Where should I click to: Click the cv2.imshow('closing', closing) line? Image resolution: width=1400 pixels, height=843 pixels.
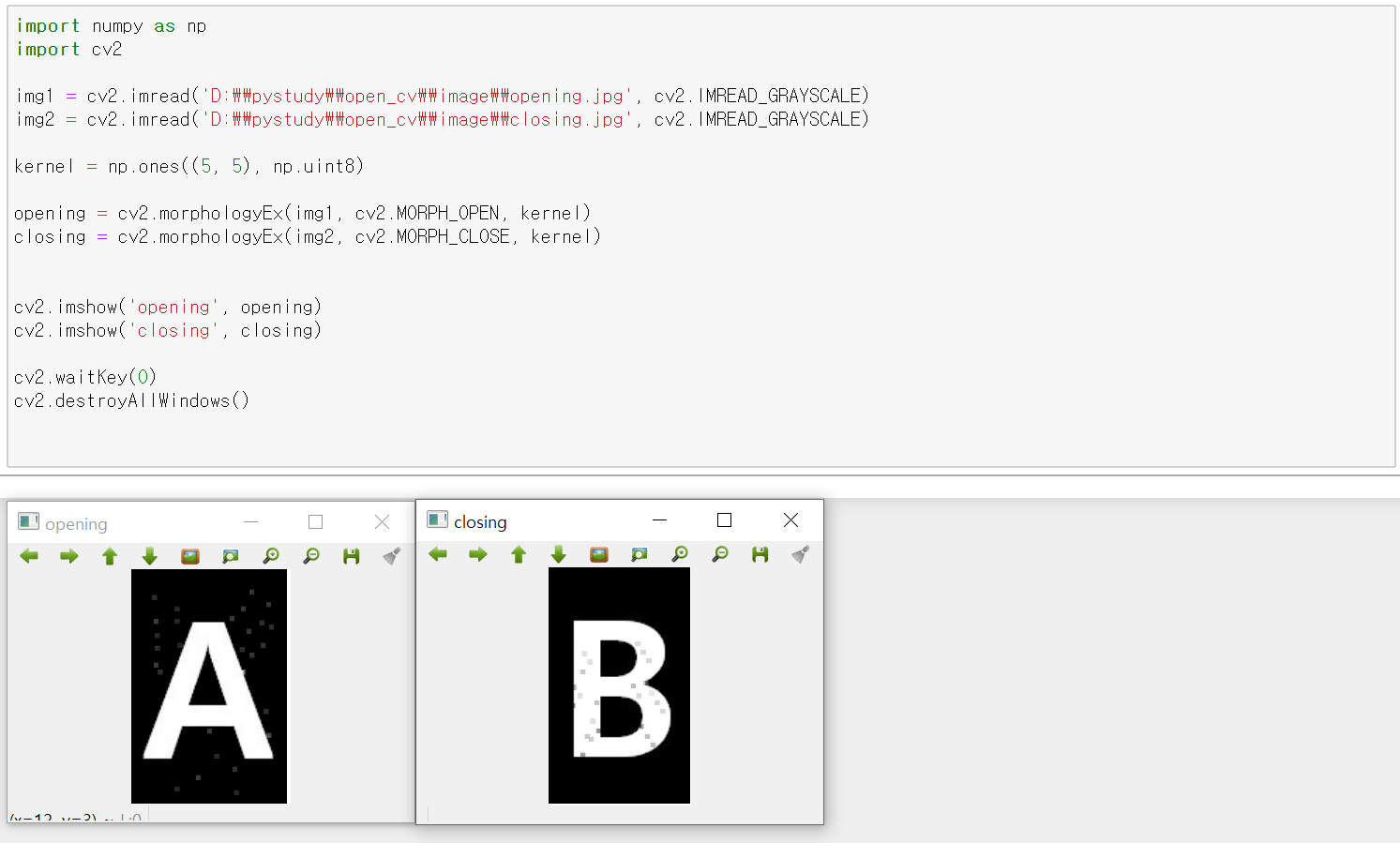tap(168, 330)
